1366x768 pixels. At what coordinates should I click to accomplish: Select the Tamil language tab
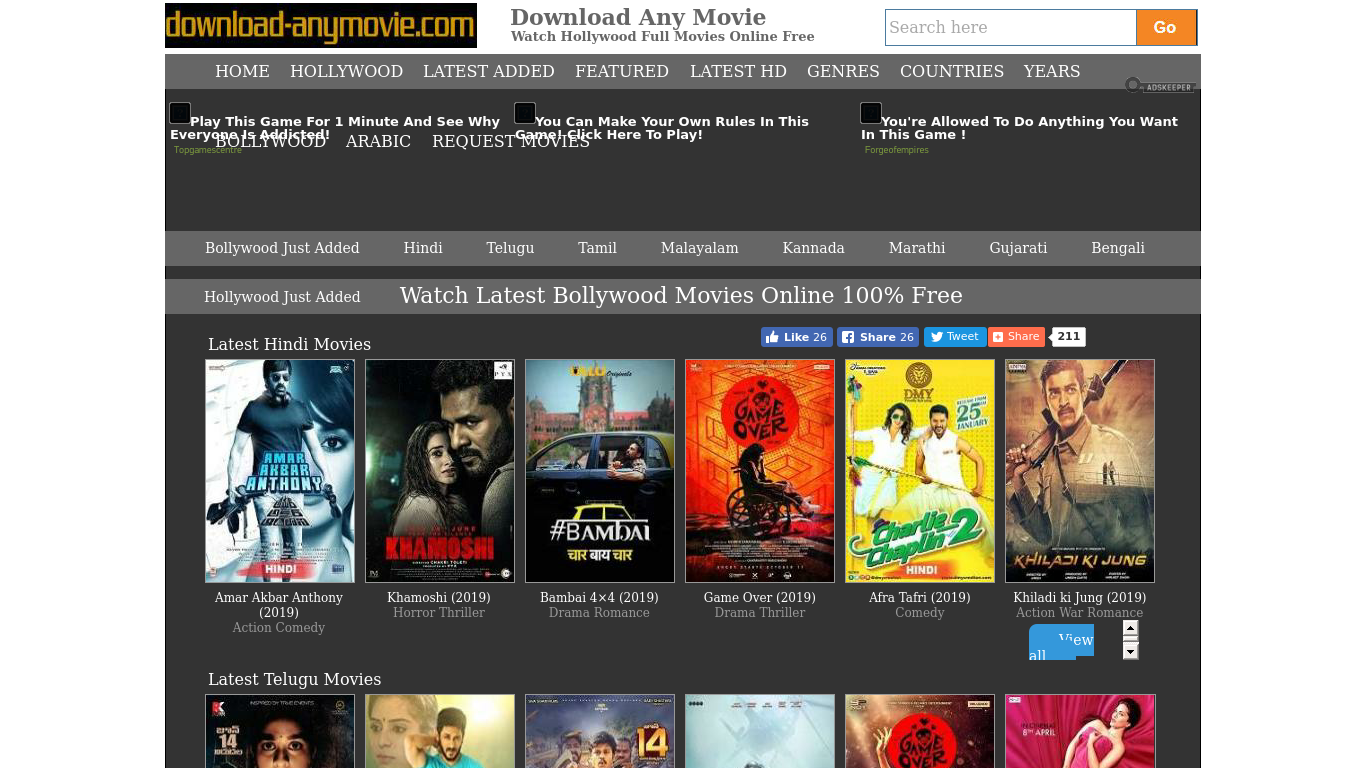[x=597, y=248]
